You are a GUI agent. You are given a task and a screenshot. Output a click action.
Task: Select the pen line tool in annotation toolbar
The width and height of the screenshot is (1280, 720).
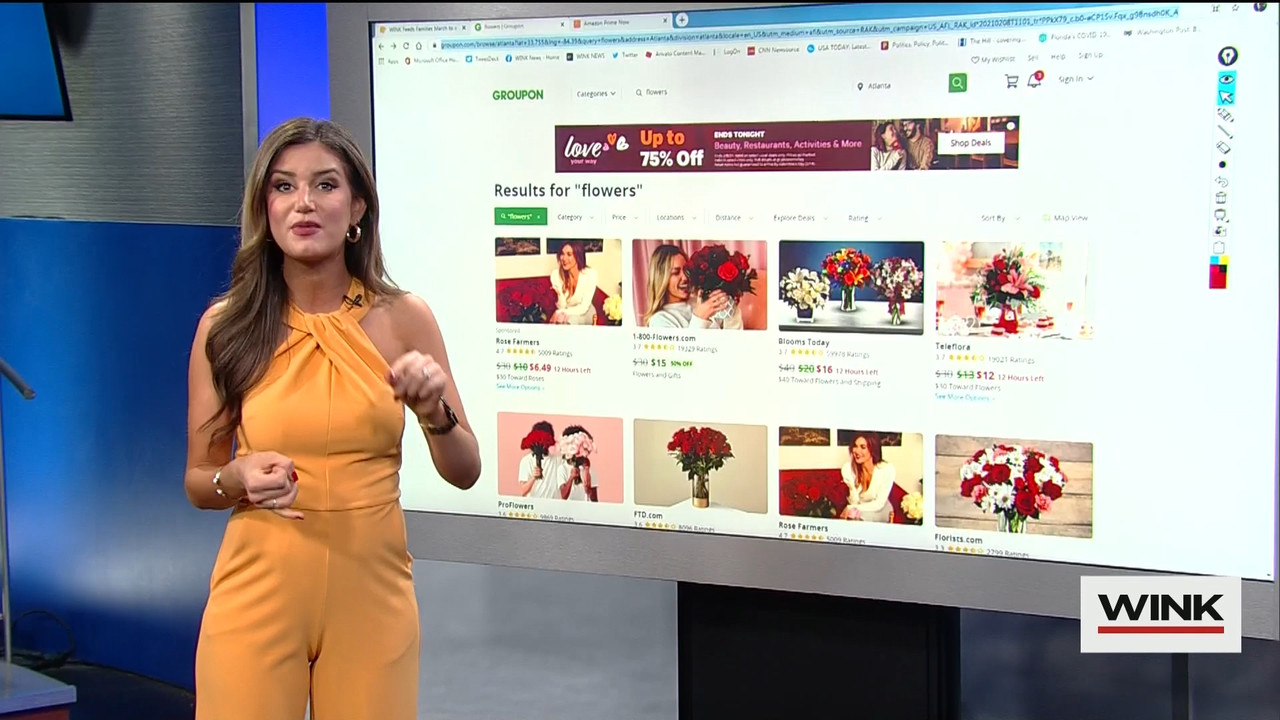(x=1225, y=131)
